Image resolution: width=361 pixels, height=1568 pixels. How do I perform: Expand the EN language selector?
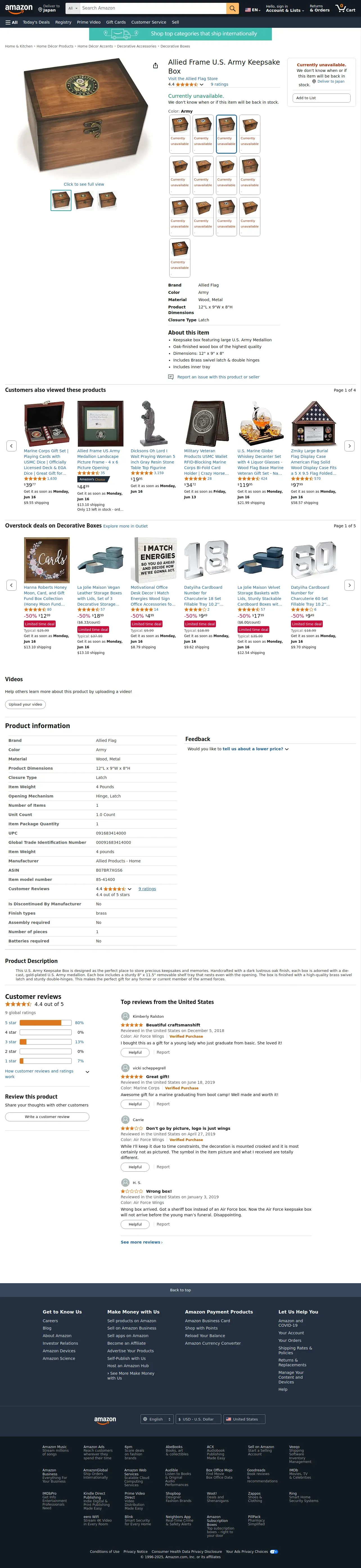pyautogui.click(x=253, y=10)
